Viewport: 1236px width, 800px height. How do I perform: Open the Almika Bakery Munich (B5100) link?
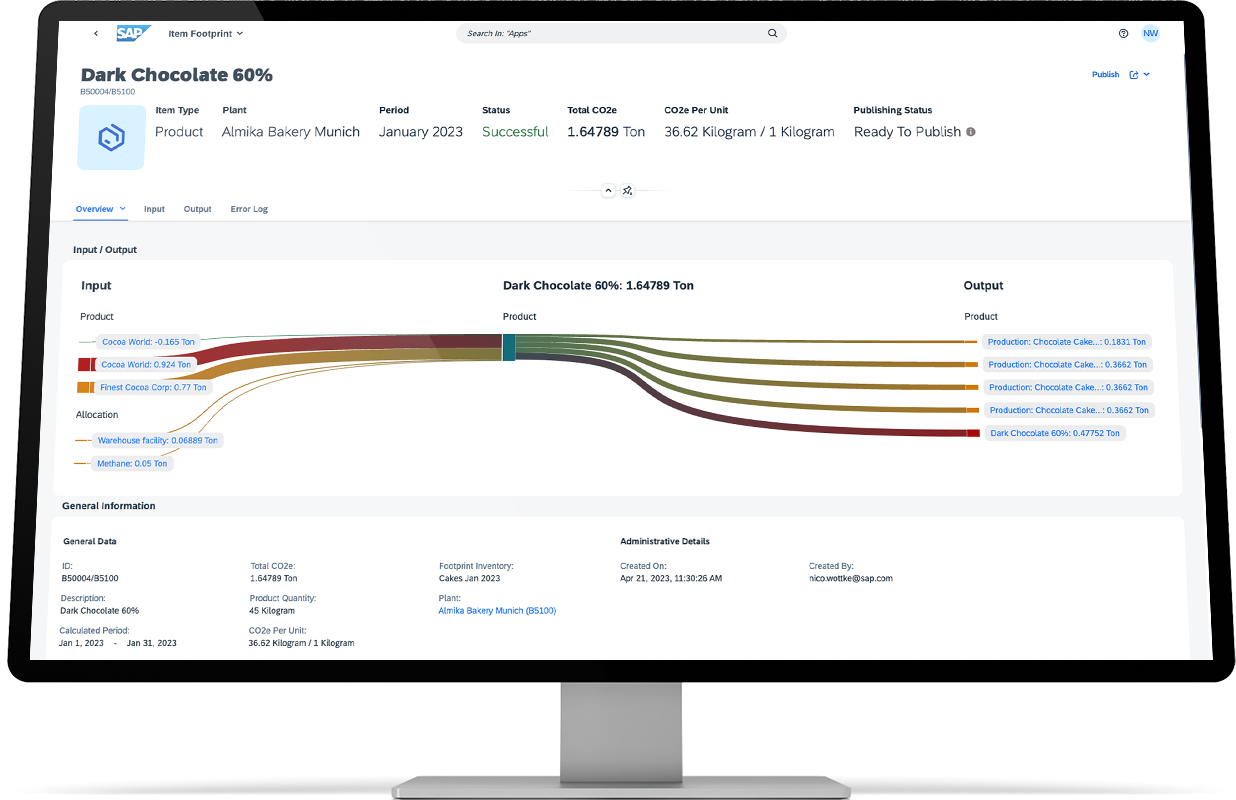497,610
